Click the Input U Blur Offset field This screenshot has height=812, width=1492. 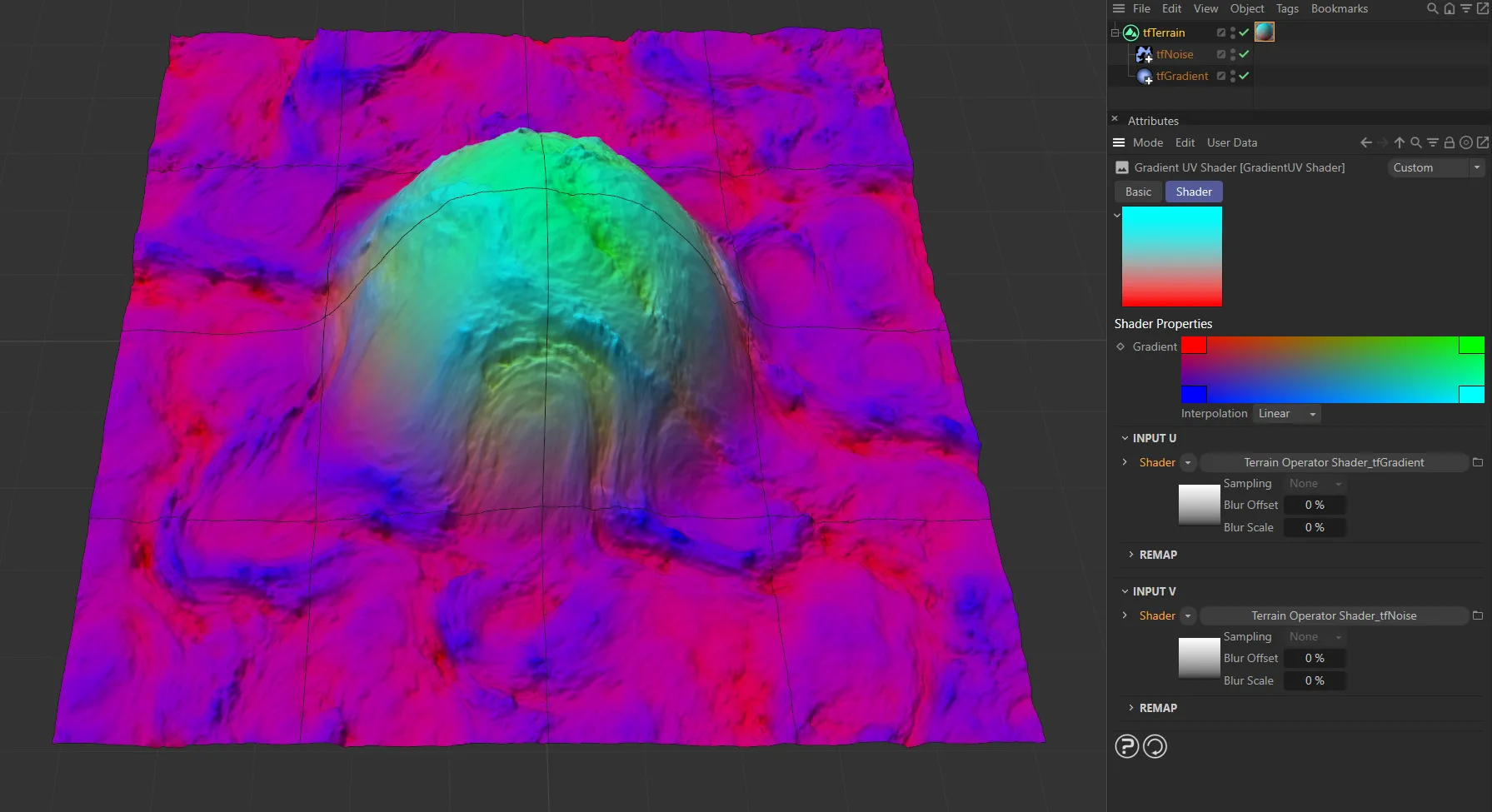pos(1314,505)
